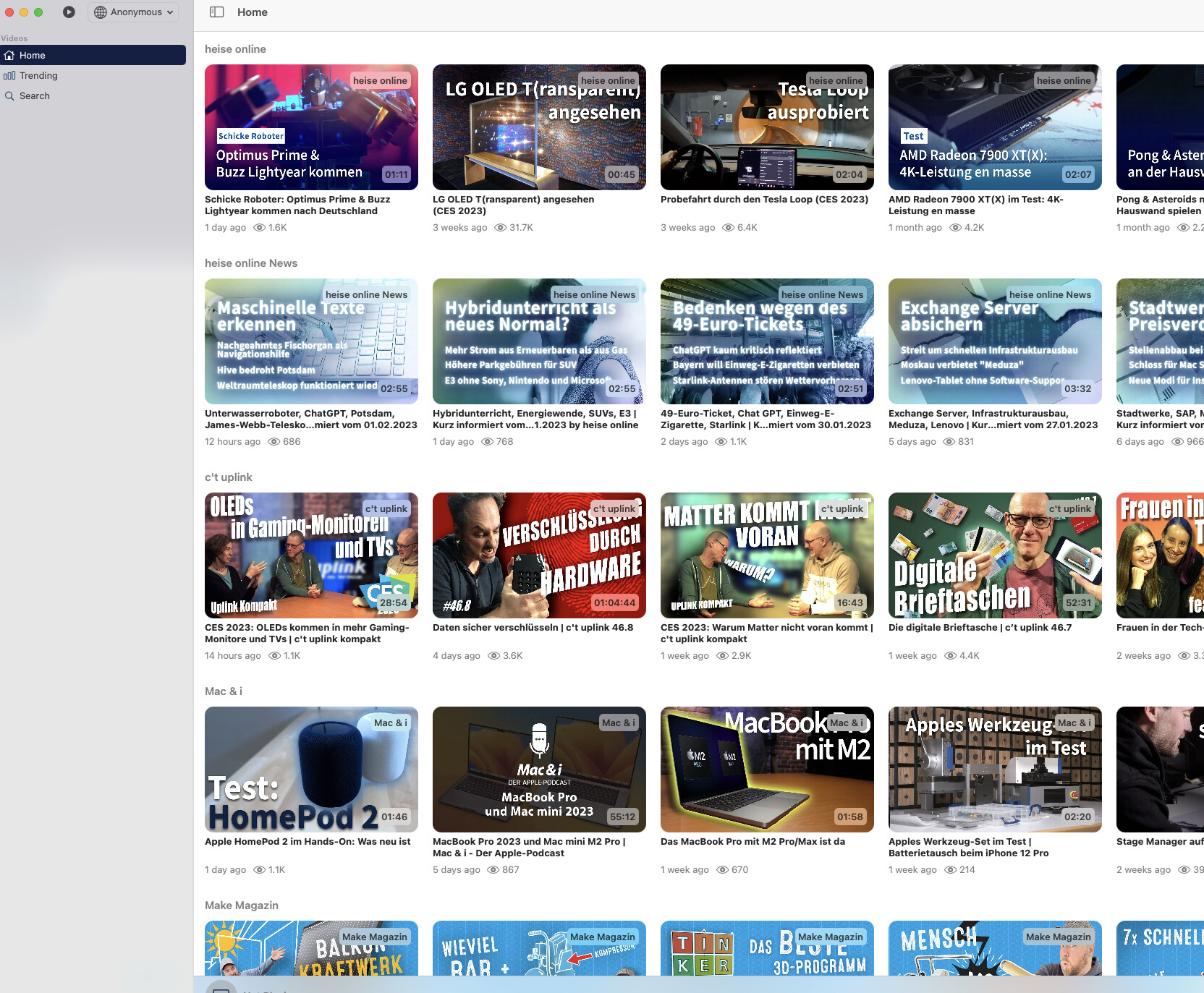Open Mensch Make Magazin thumbnail
1204x993 pixels.
click(x=995, y=948)
